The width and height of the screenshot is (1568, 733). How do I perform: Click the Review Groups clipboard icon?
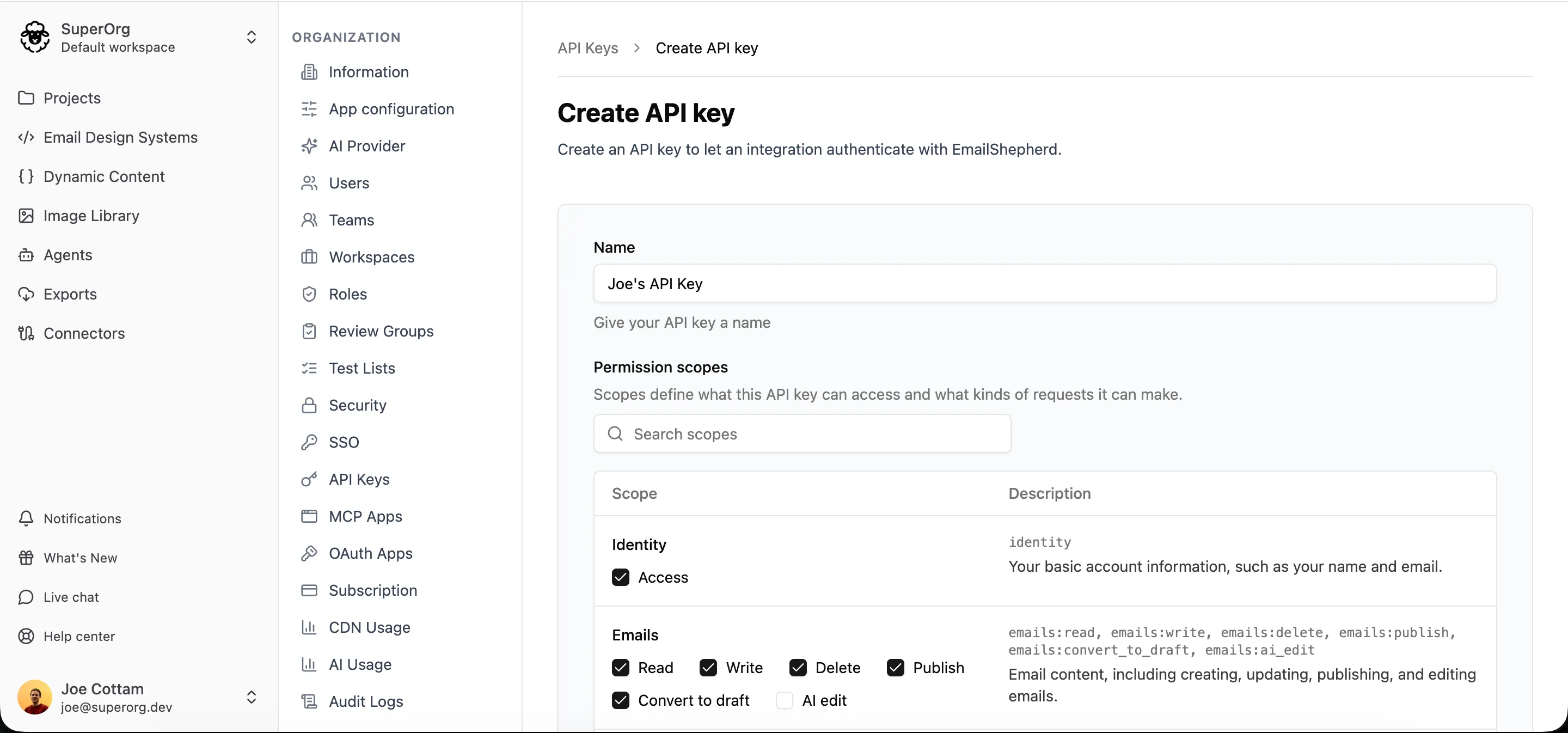(x=309, y=331)
